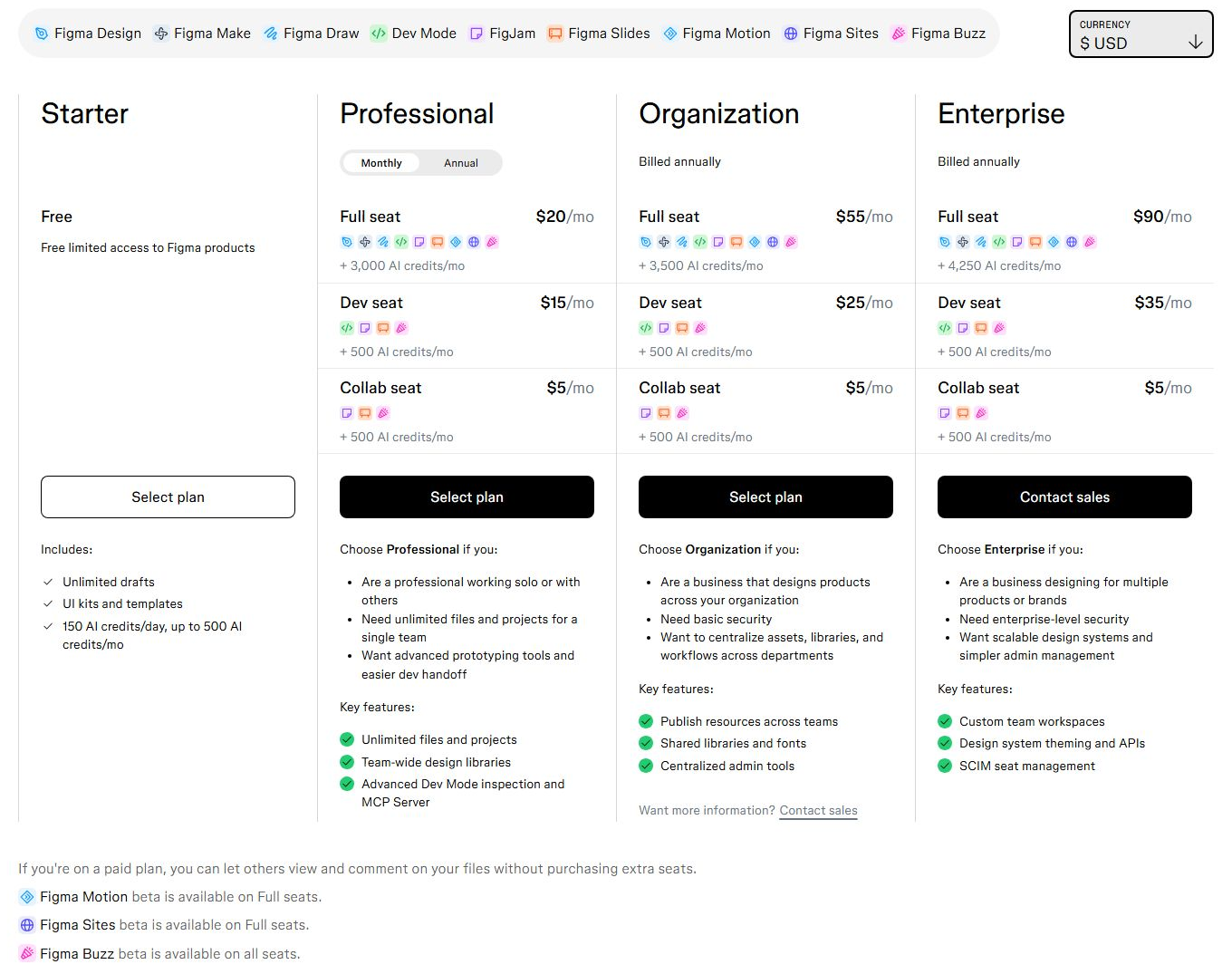The image size is (1232, 974).
Task: Click Figma Sites globe icon in Professional Full seat
Action: coord(474,242)
